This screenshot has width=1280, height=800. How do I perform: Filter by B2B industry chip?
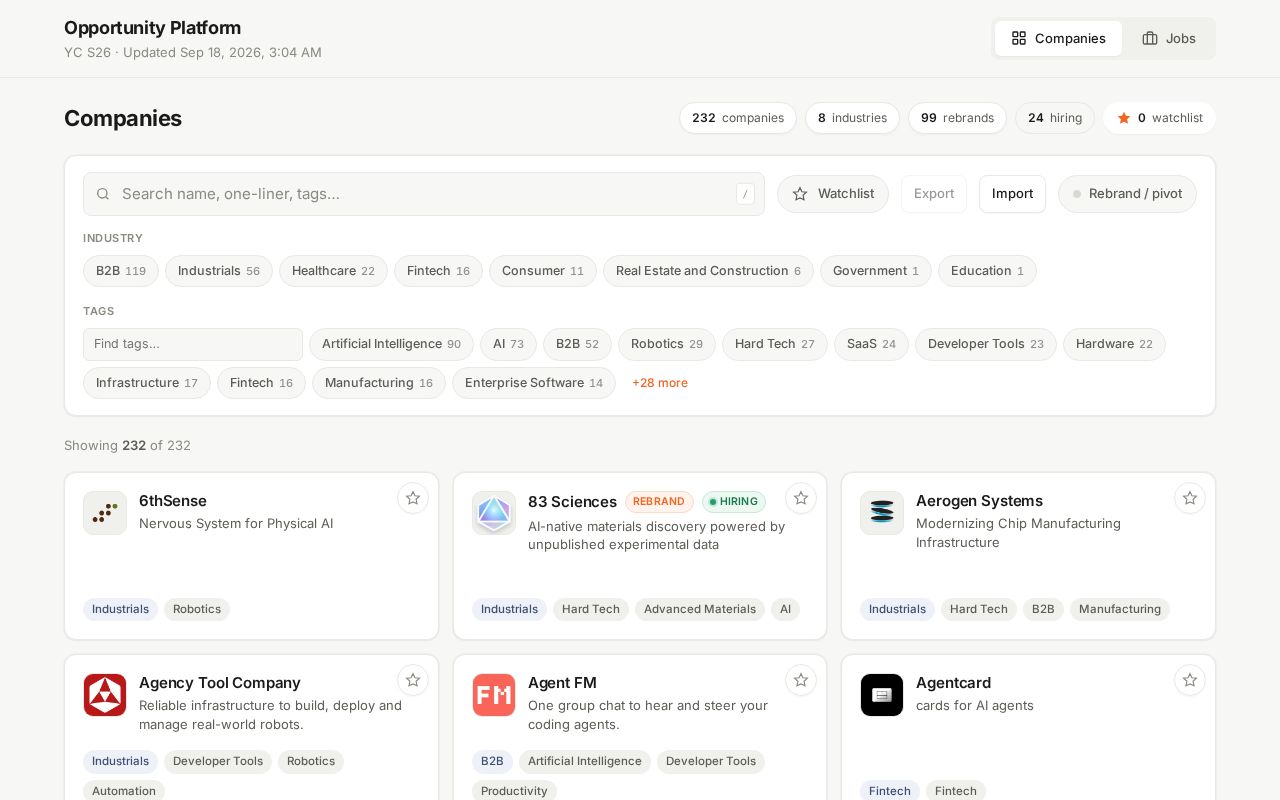[x=121, y=271]
